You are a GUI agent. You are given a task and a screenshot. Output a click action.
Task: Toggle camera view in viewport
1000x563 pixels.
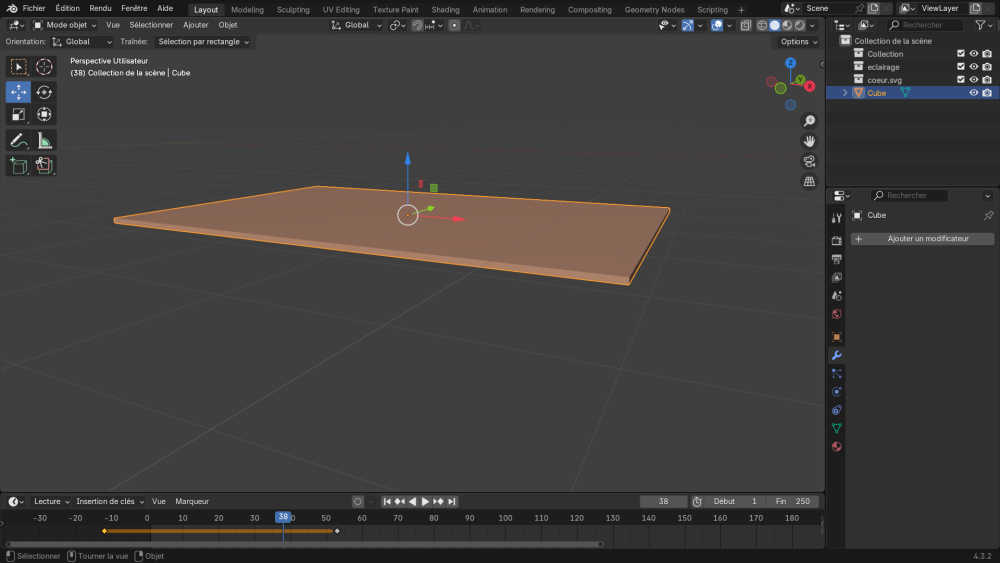tap(809, 161)
